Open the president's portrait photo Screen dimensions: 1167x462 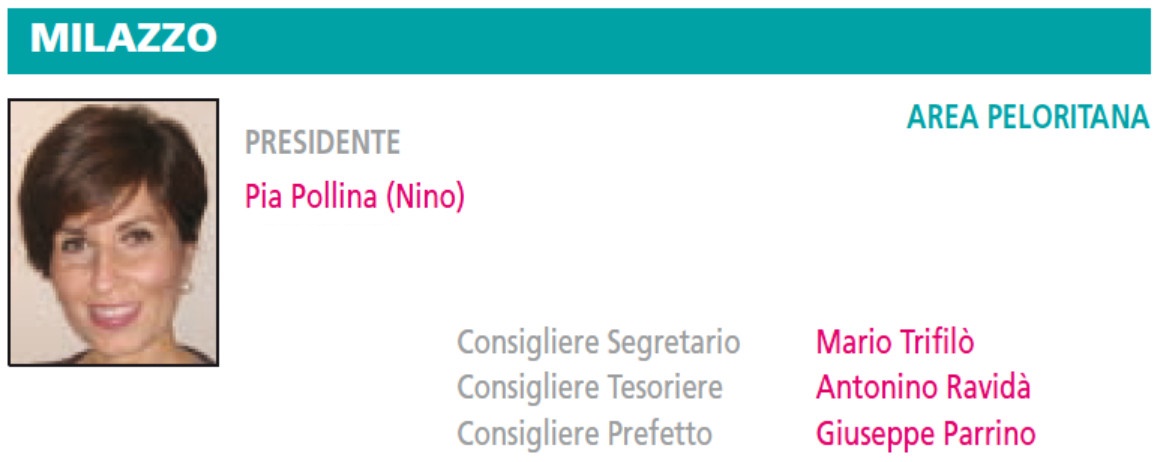pyautogui.click(x=113, y=233)
